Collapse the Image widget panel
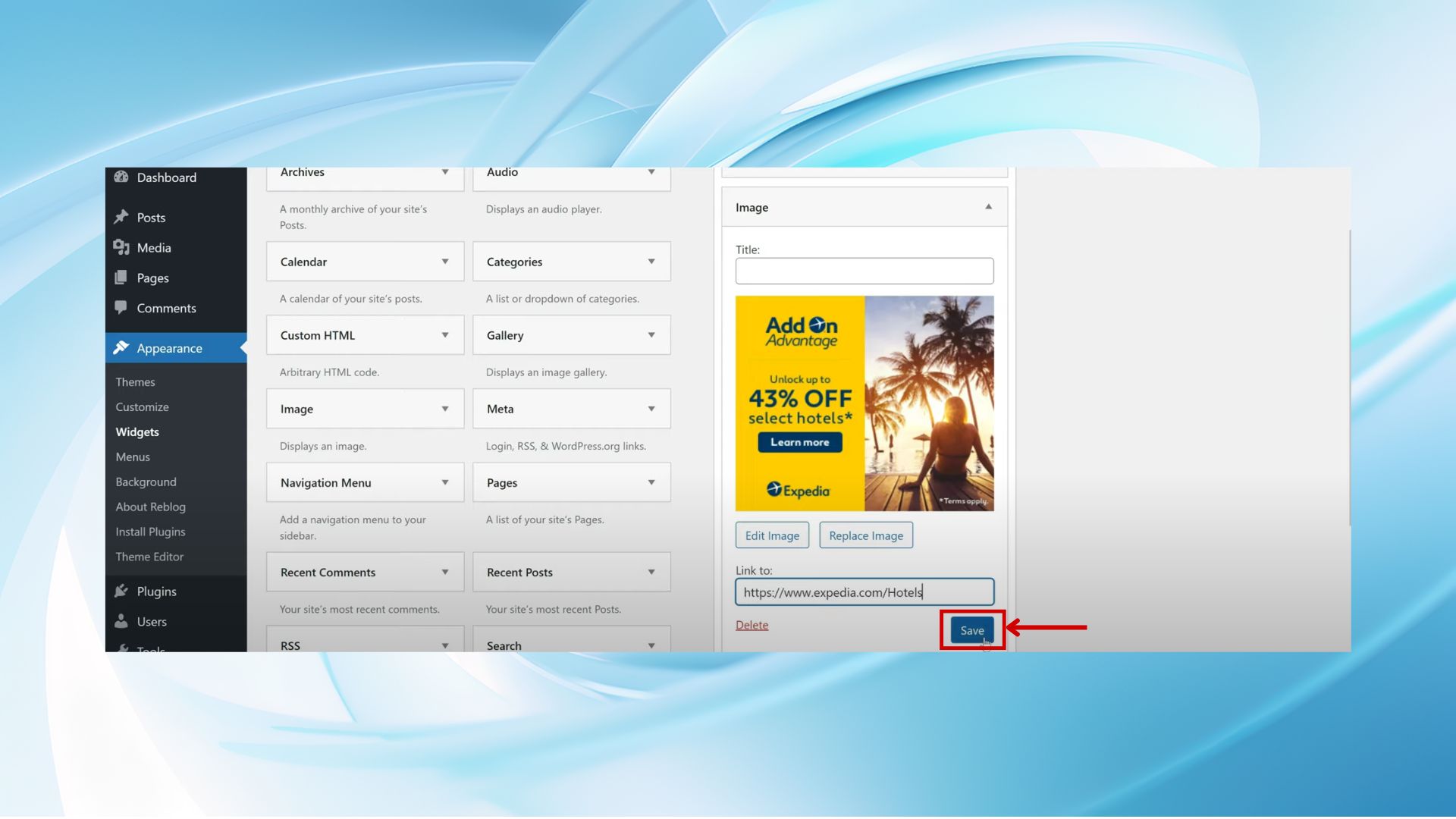Viewport: 1456px width, 819px height. tap(988, 206)
